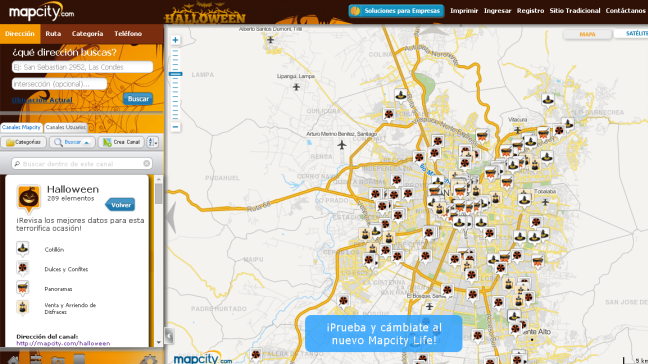
Task: Click the search within channel field
Action: tap(82, 164)
